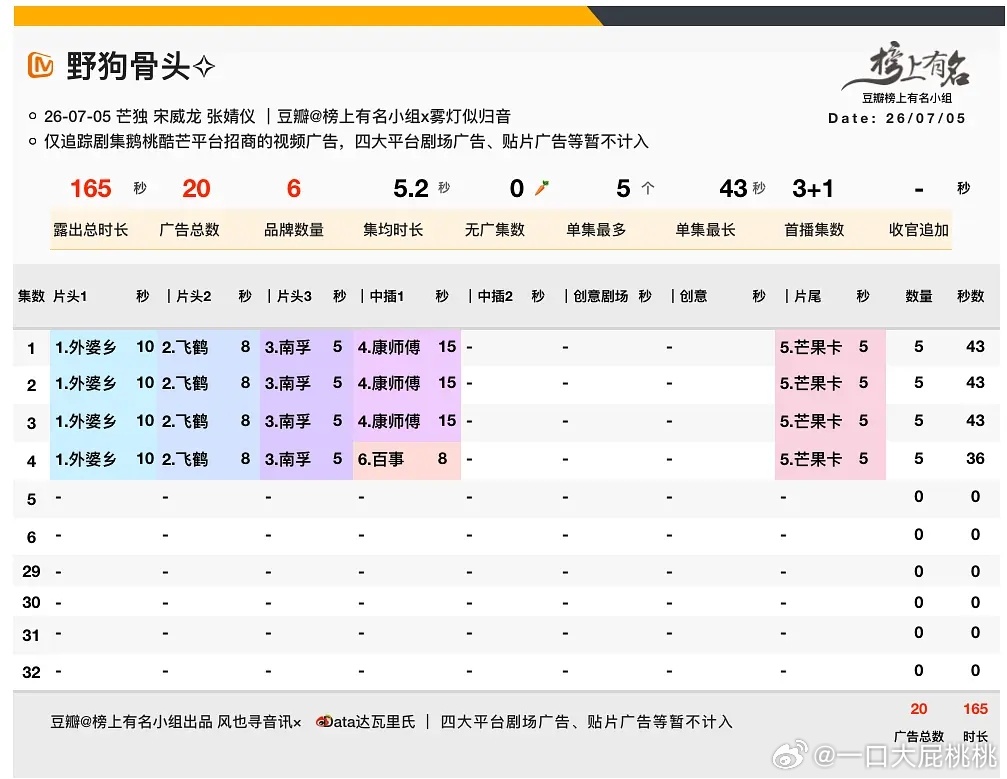The width and height of the screenshot is (1007, 779).
Task: Click the orange Mango TV logo
Action: click(40, 65)
